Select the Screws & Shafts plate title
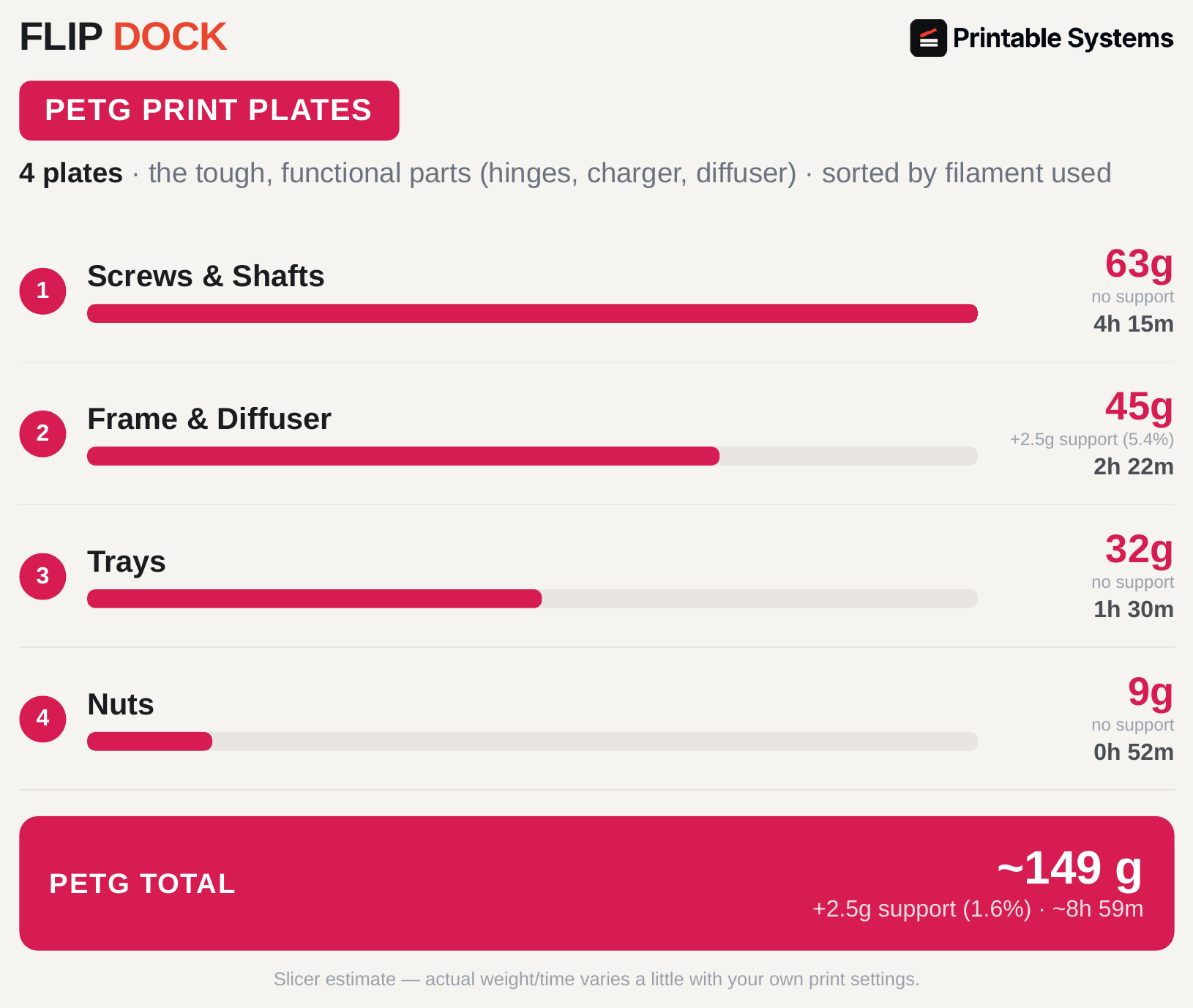Viewport: 1193px width, 1008px height. [206, 276]
